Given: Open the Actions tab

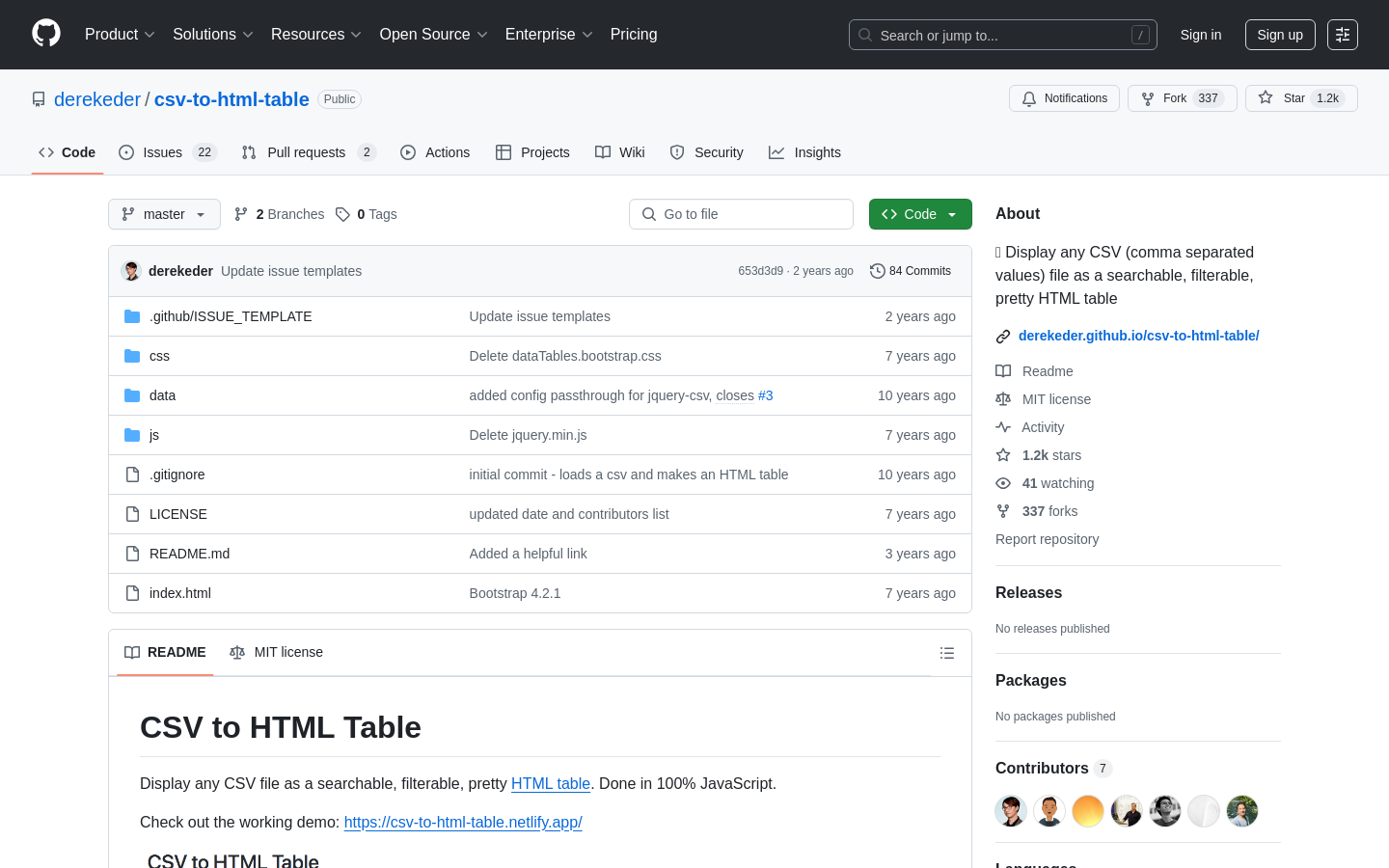Looking at the screenshot, I should (x=435, y=152).
